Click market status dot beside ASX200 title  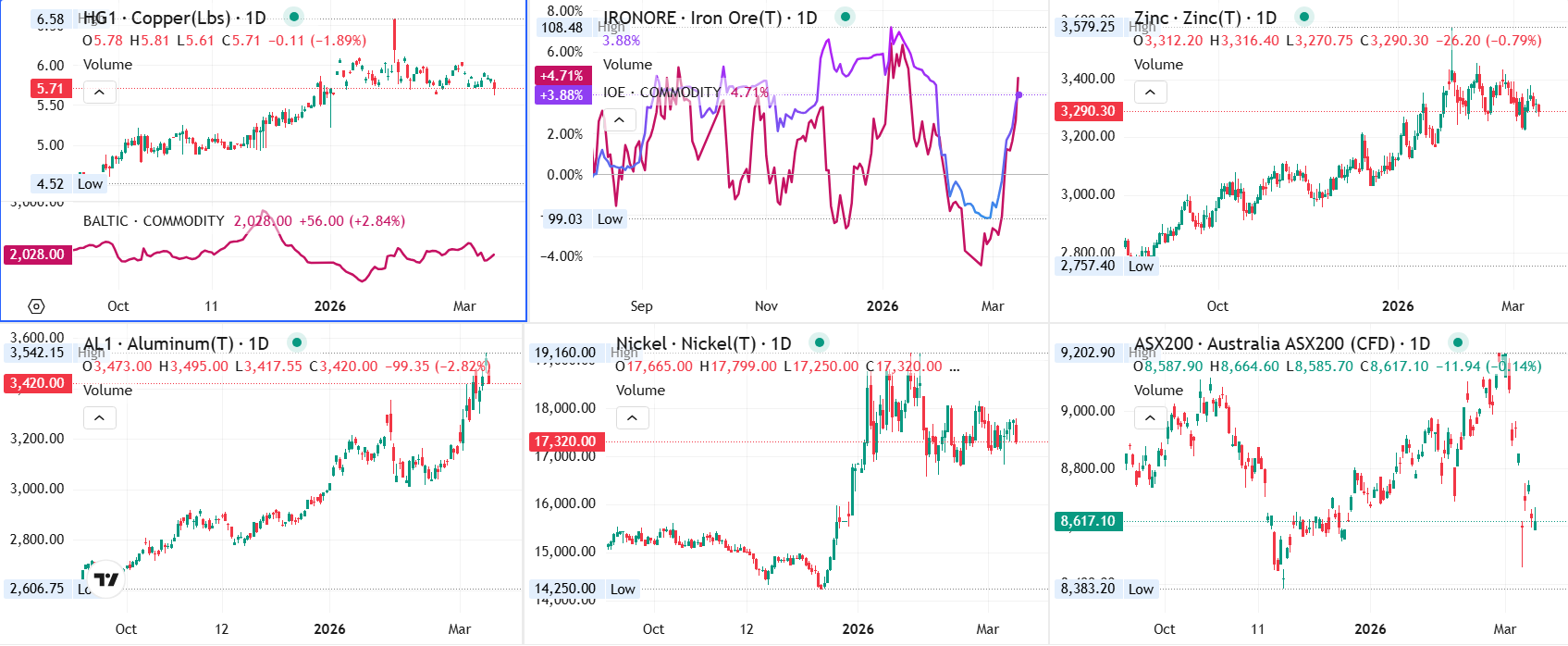(1458, 342)
